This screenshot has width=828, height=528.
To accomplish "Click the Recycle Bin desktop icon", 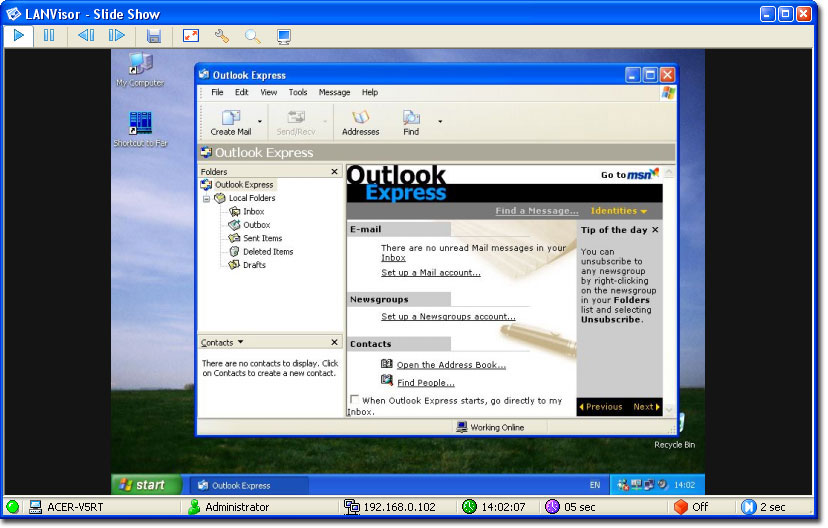I will [675, 433].
